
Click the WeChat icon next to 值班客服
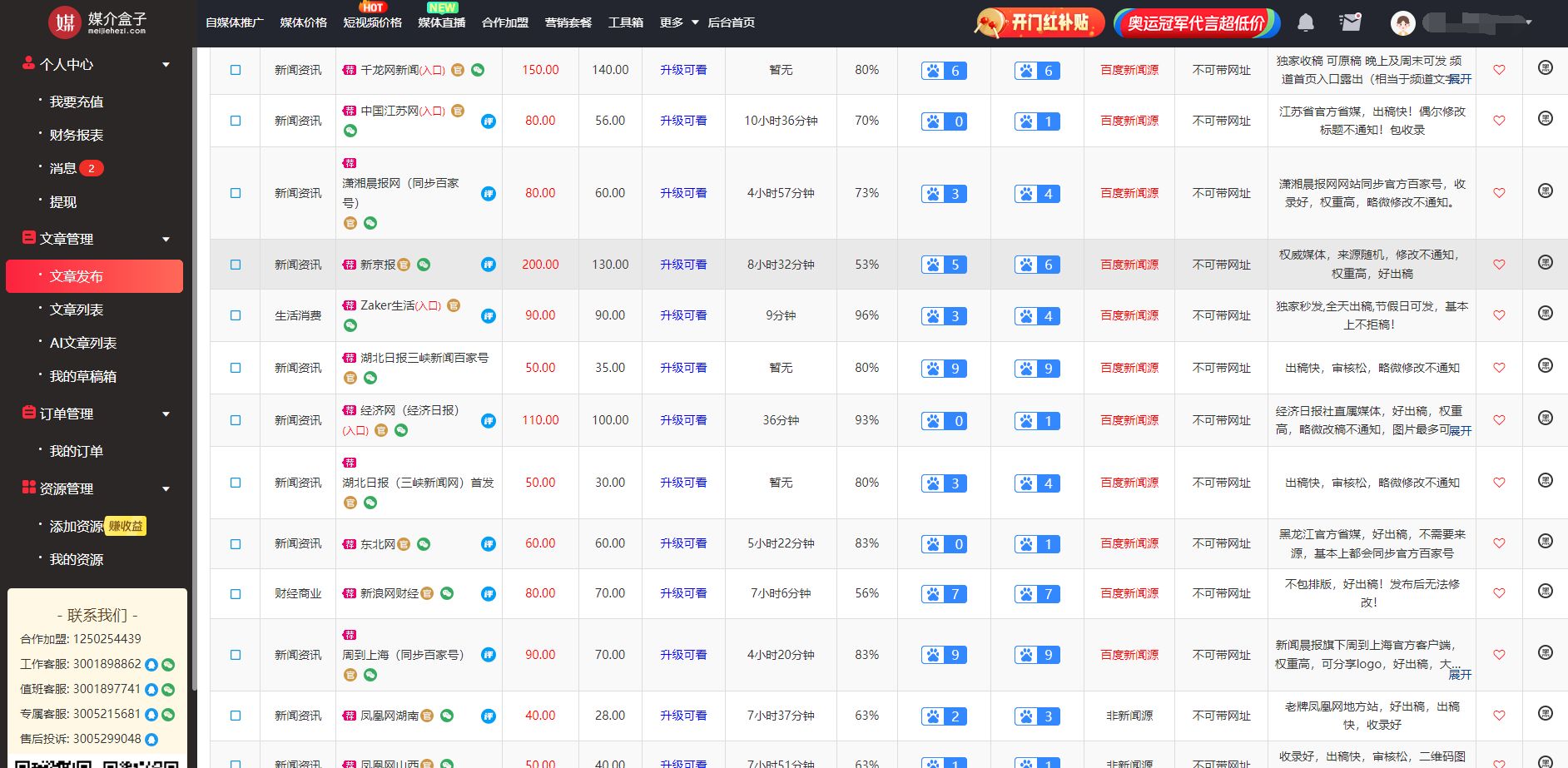click(x=168, y=690)
